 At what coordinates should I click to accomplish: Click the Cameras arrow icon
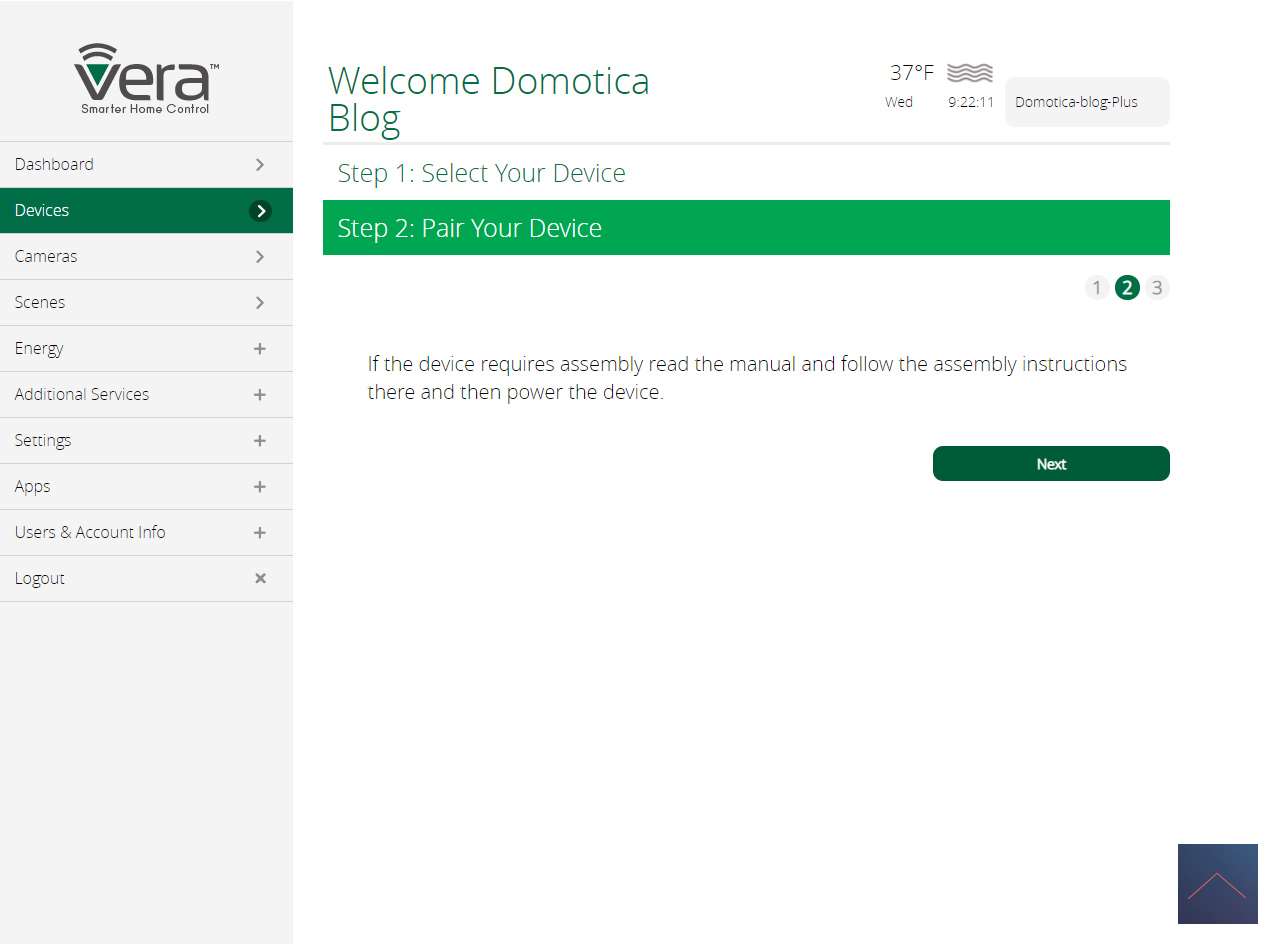tap(260, 256)
